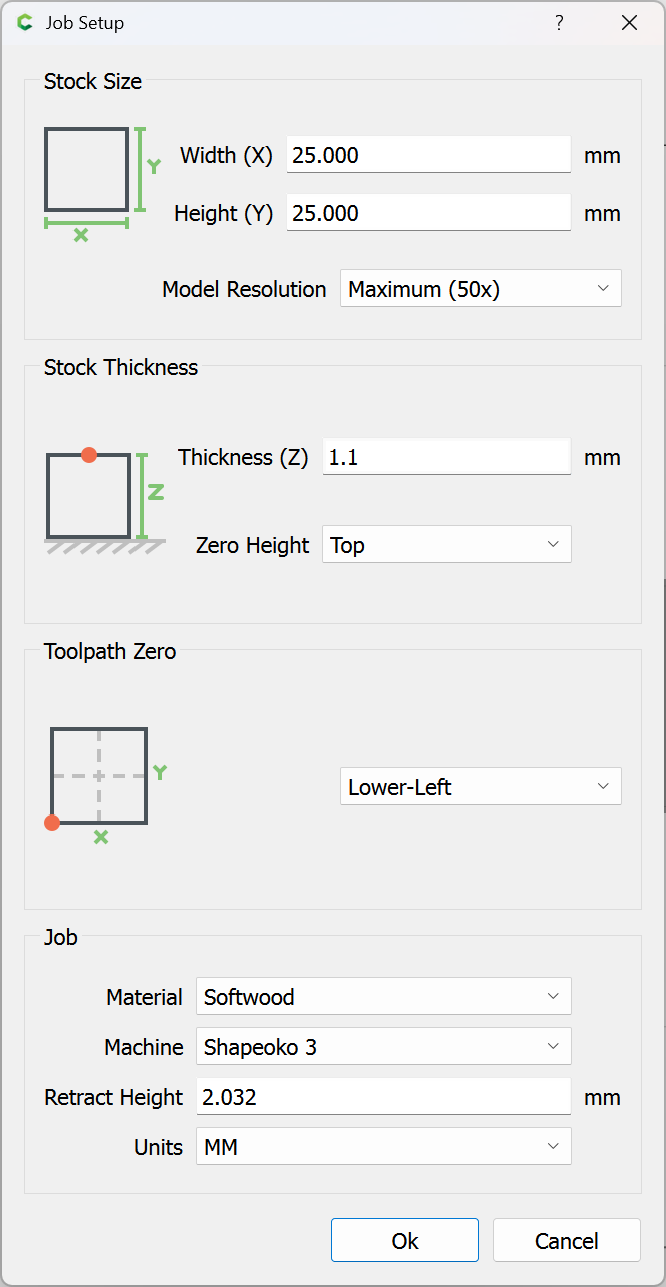Screen dimensions: 666x1287
Task: Open the Units MM dropdown
Action: click(x=384, y=1147)
